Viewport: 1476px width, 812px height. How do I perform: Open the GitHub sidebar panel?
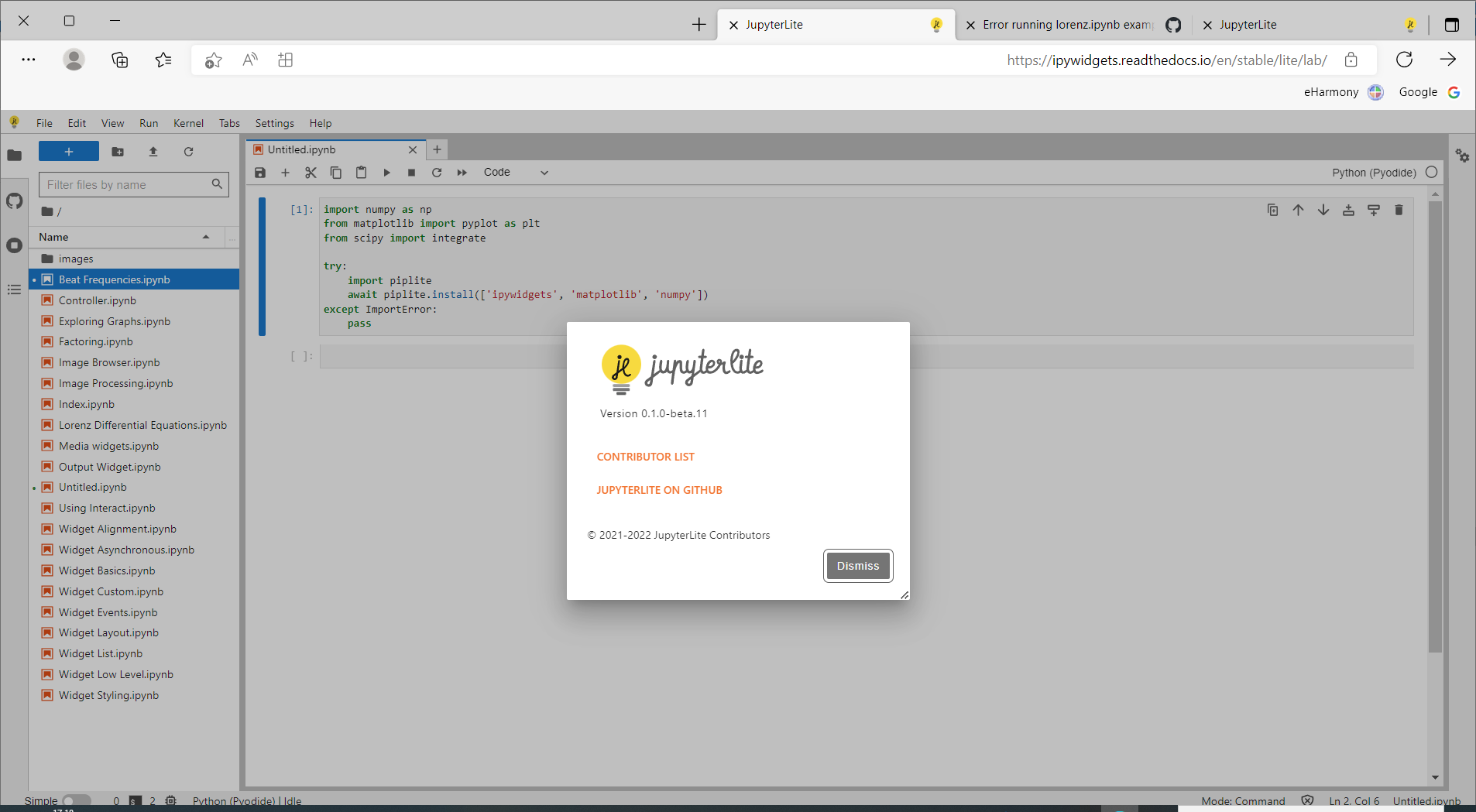tap(14, 201)
